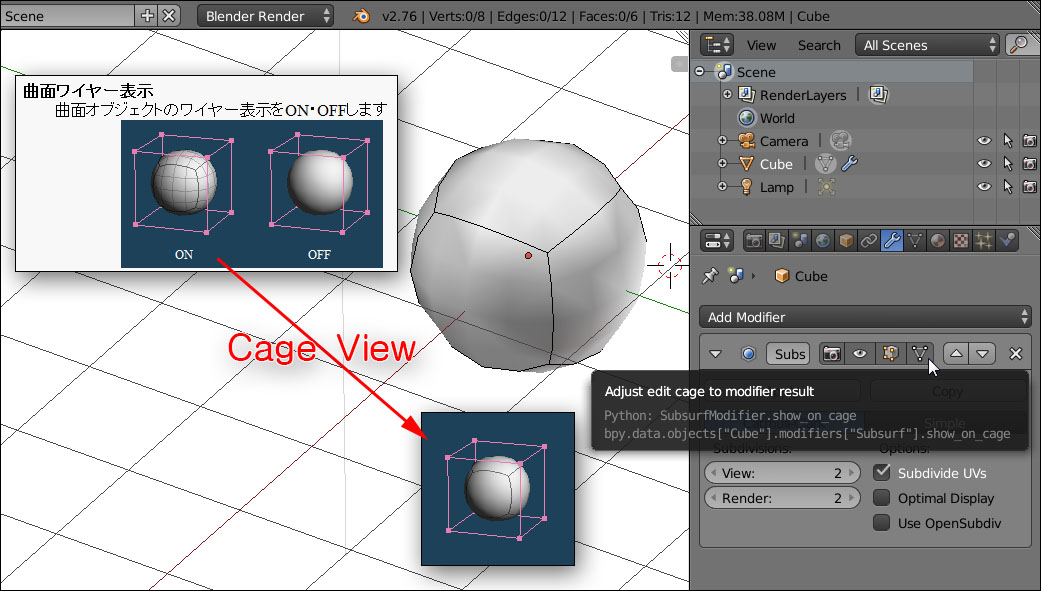Enable the Use OpenSubdiv checkbox
Image resolution: width=1041 pixels, height=591 pixels.
coord(882,523)
